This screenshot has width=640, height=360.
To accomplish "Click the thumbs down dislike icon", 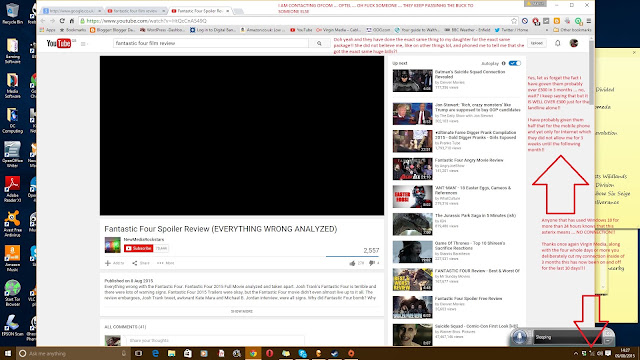I will tap(372, 263).
